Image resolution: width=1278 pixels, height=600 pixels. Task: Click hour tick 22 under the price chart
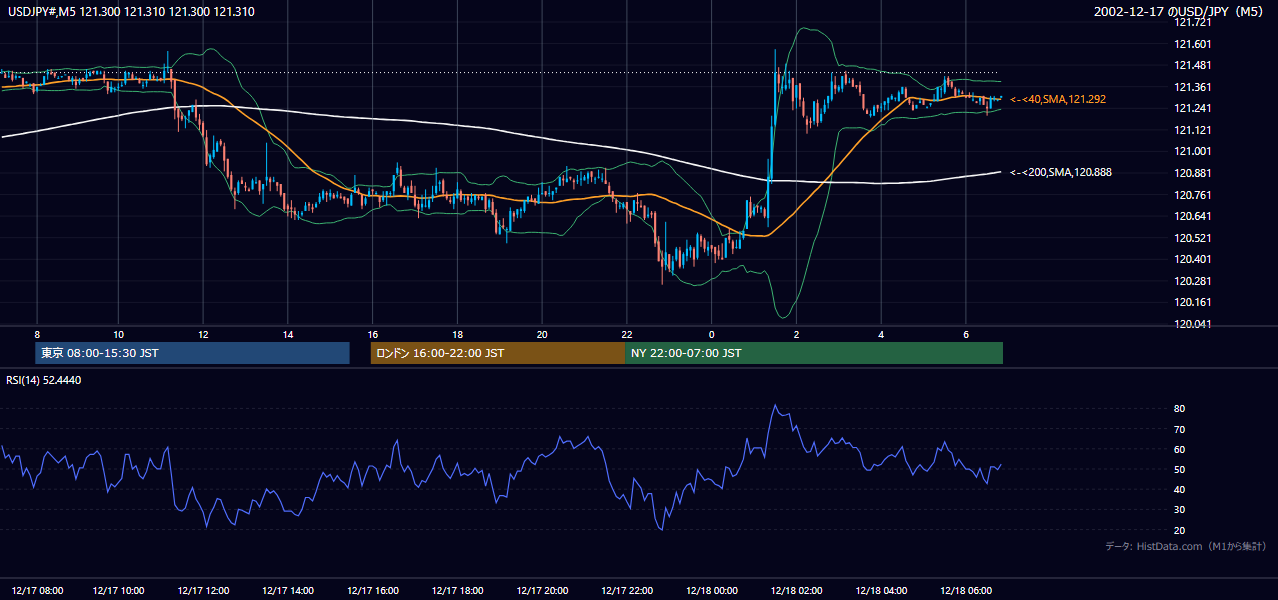click(627, 334)
